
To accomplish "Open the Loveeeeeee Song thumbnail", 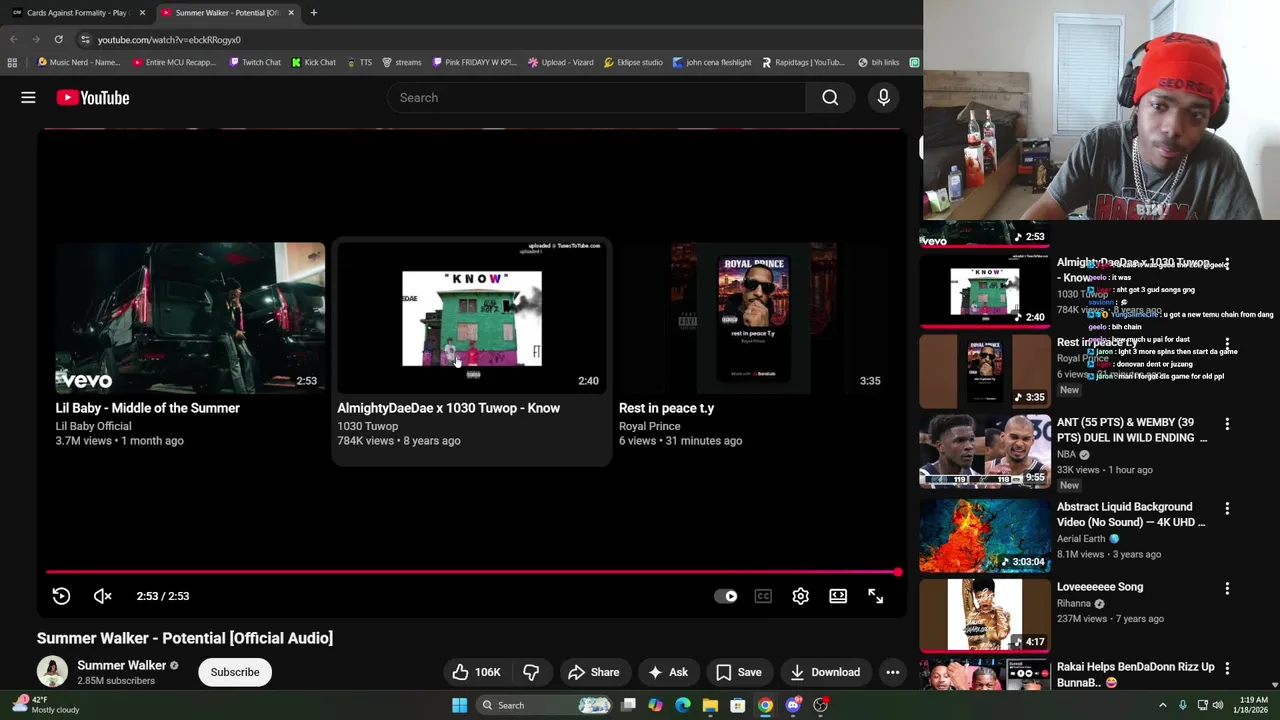I will pos(985,615).
